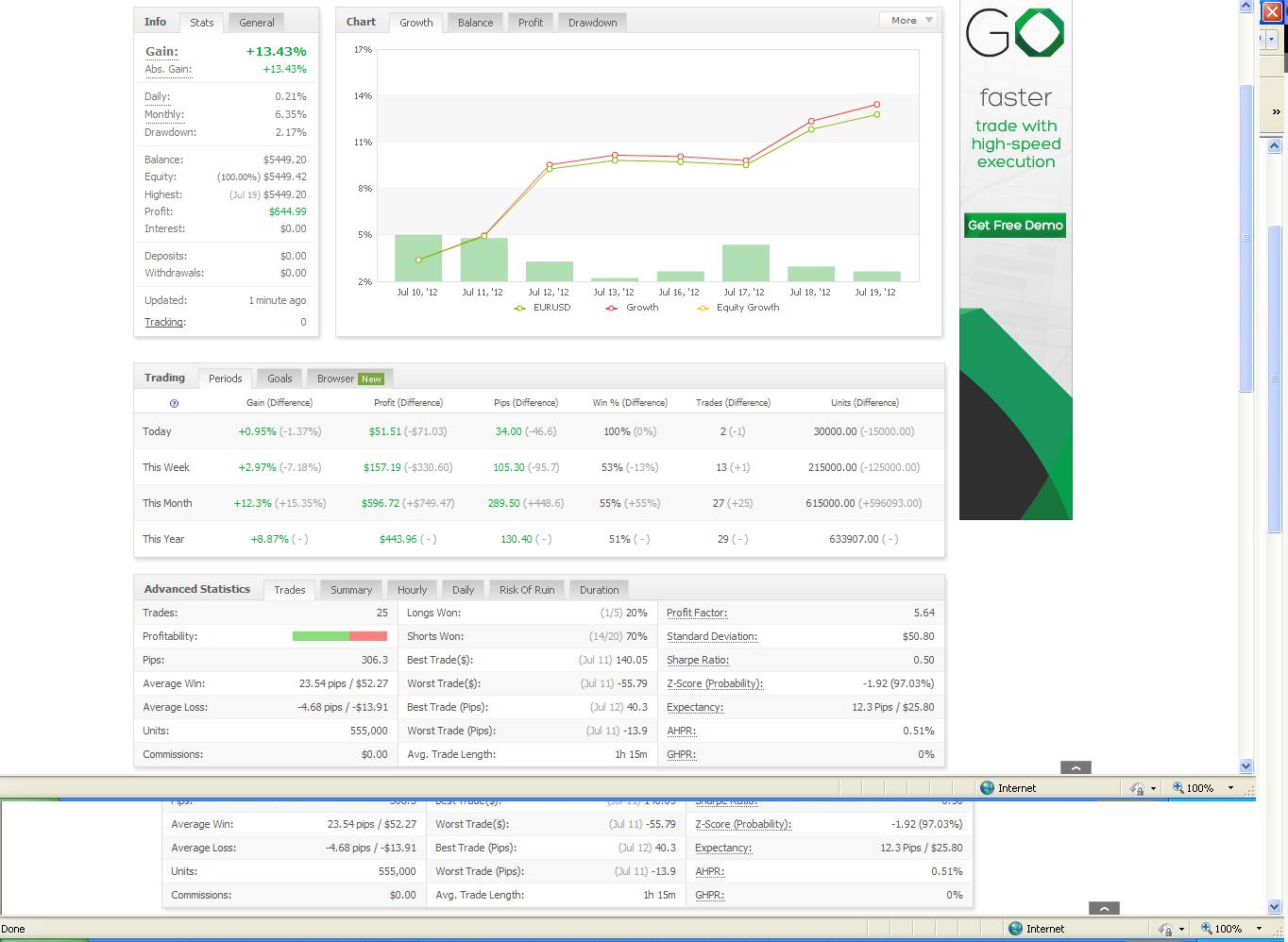The height and width of the screenshot is (942, 1288).
Task: Select the Drawdown chart tab
Action: (592, 23)
